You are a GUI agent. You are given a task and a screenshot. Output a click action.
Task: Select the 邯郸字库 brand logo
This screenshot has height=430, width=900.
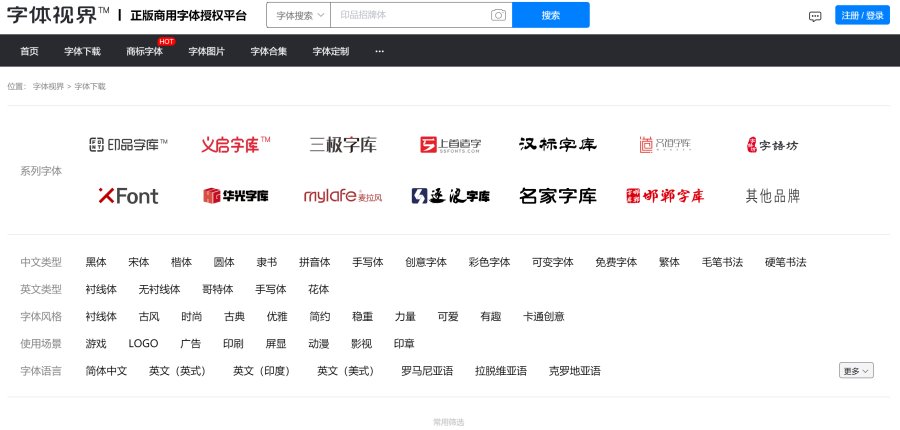(x=665, y=196)
